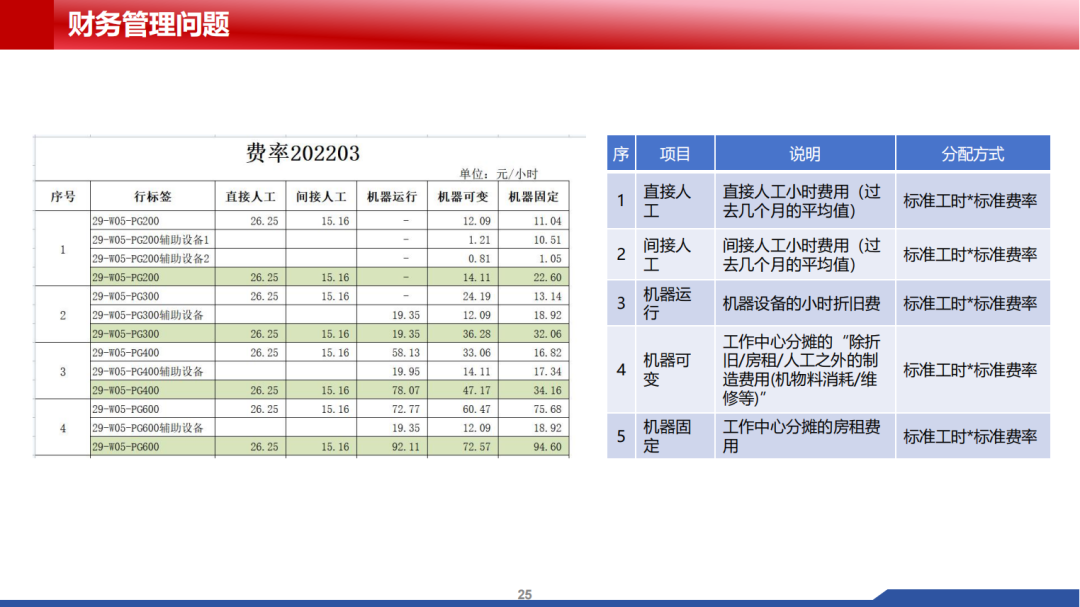Screen dimensions: 1080x607
Task: Click the 分配方式 header in right table
Action: [972, 154]
